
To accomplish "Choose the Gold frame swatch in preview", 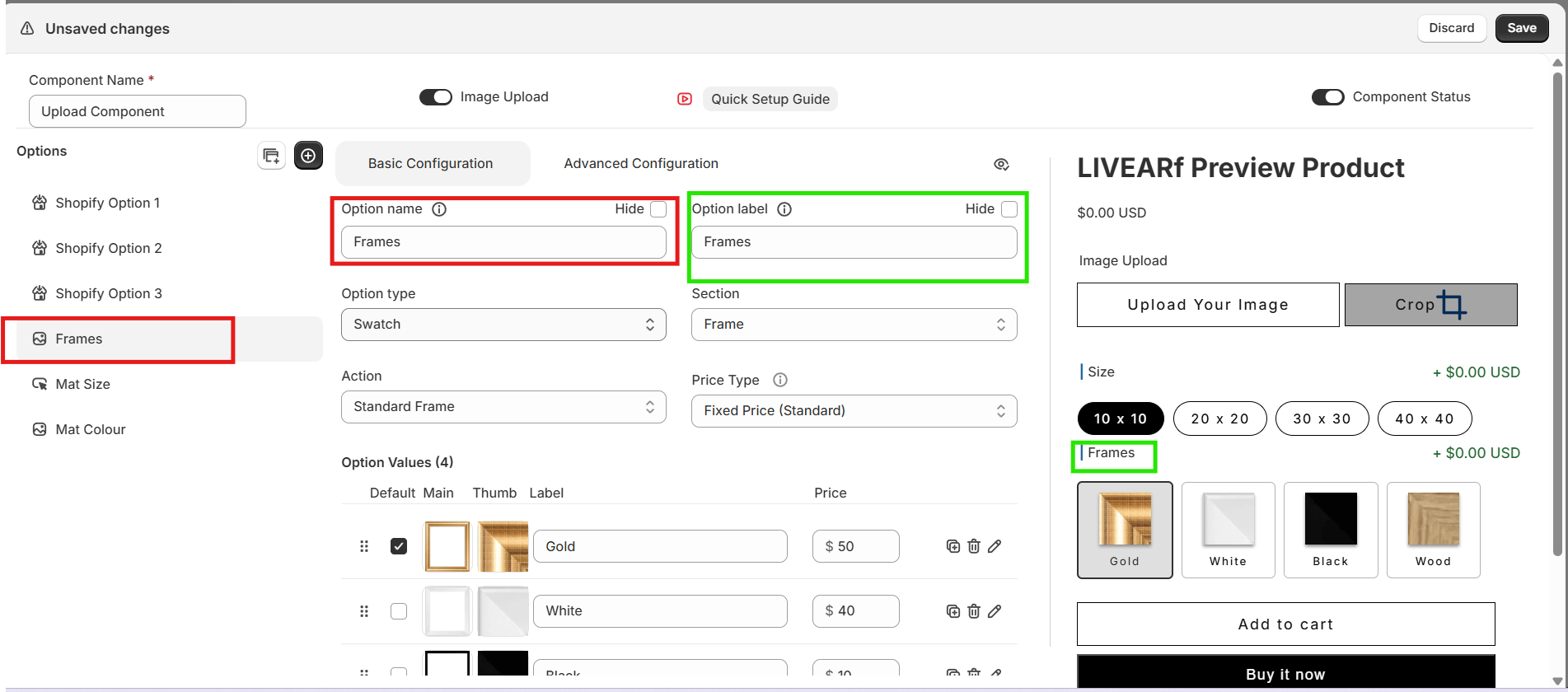I will pos(1125,530).
